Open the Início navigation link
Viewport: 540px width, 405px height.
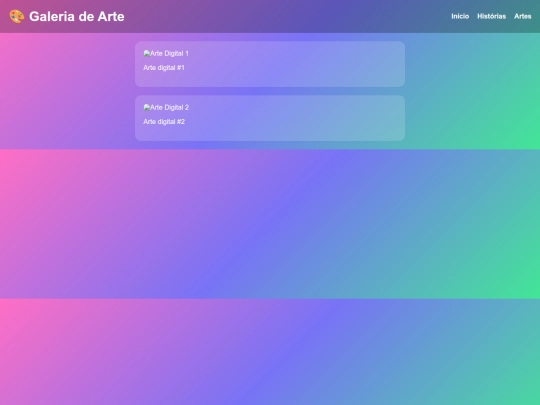click(460, 16)
